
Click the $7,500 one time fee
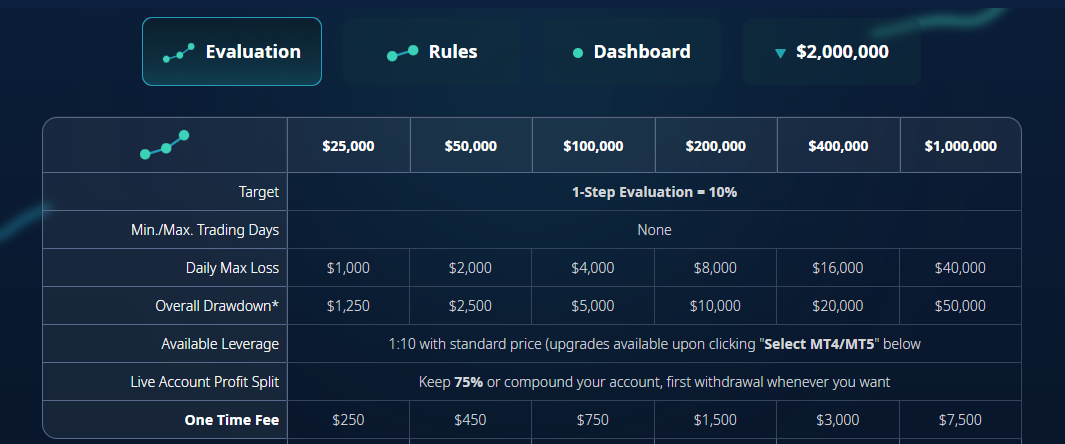click(960, 420)
